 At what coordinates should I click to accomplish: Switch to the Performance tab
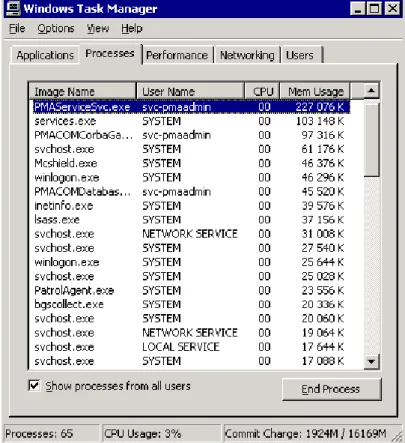click(177, 55)
